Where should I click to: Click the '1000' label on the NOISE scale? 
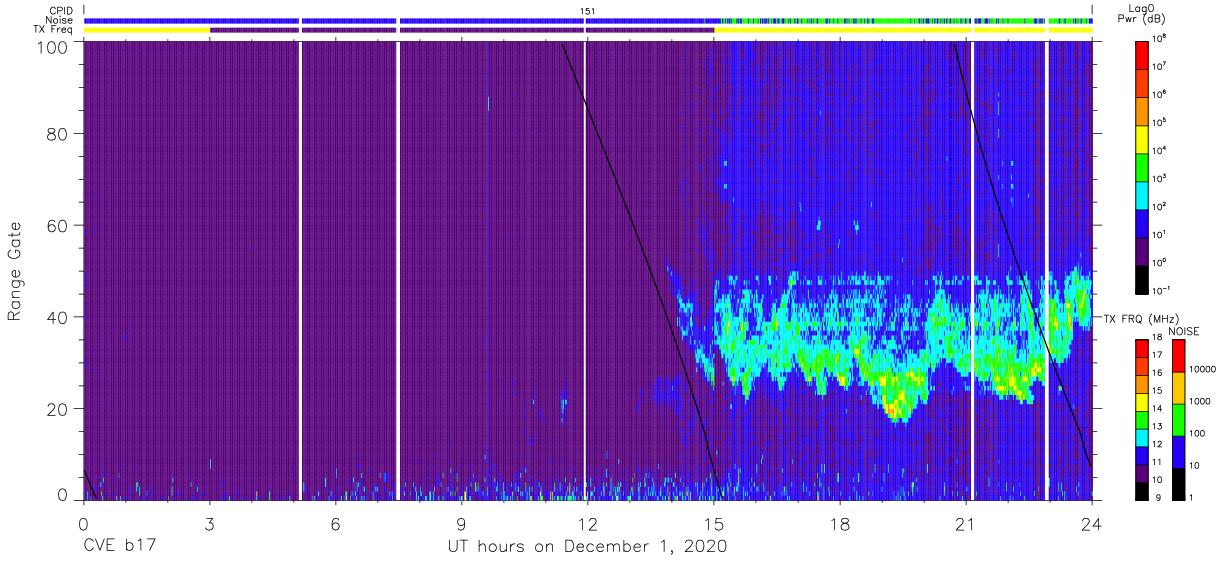[1201, 403]
